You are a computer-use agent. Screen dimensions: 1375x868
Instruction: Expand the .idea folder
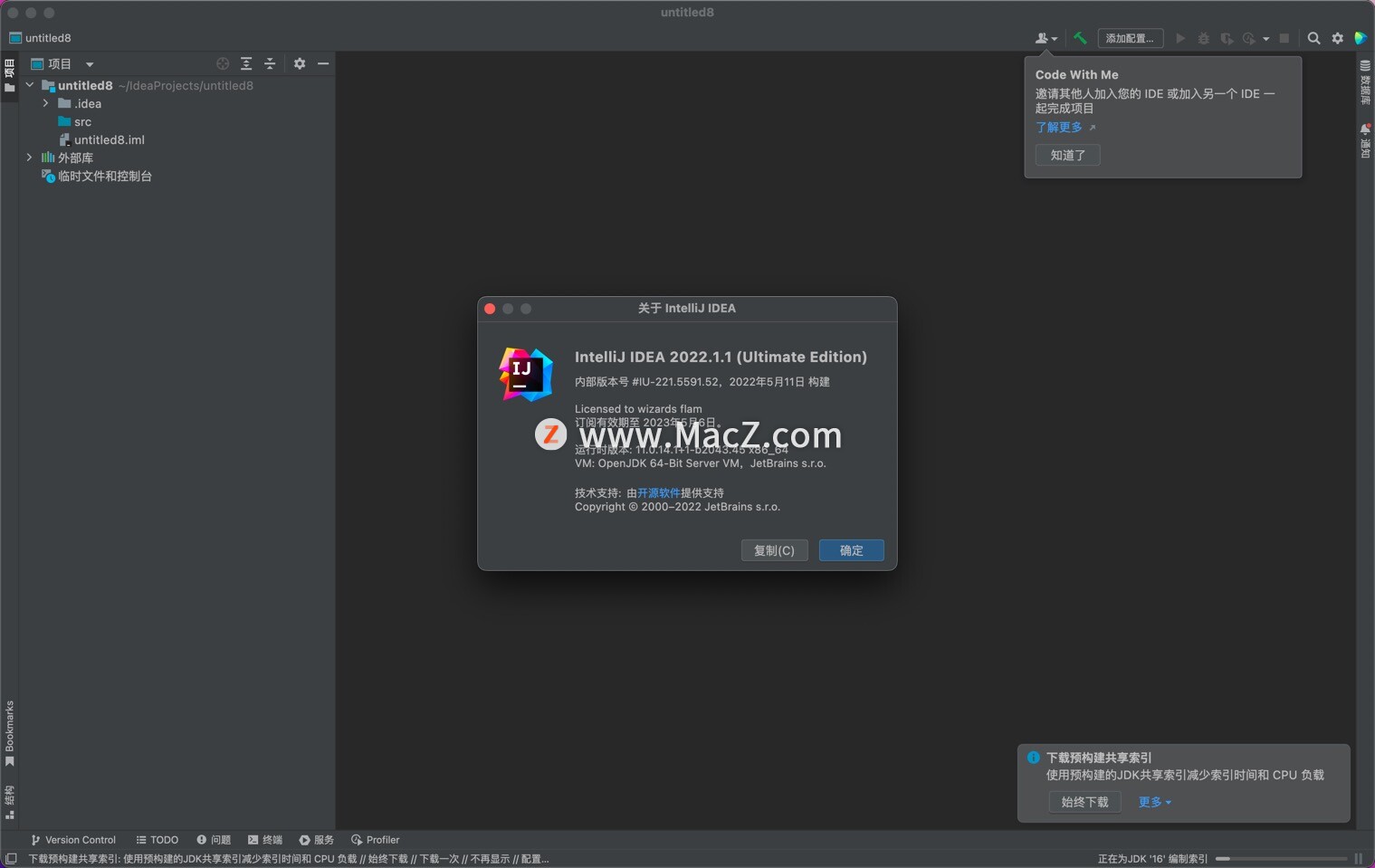click(46, 103)
